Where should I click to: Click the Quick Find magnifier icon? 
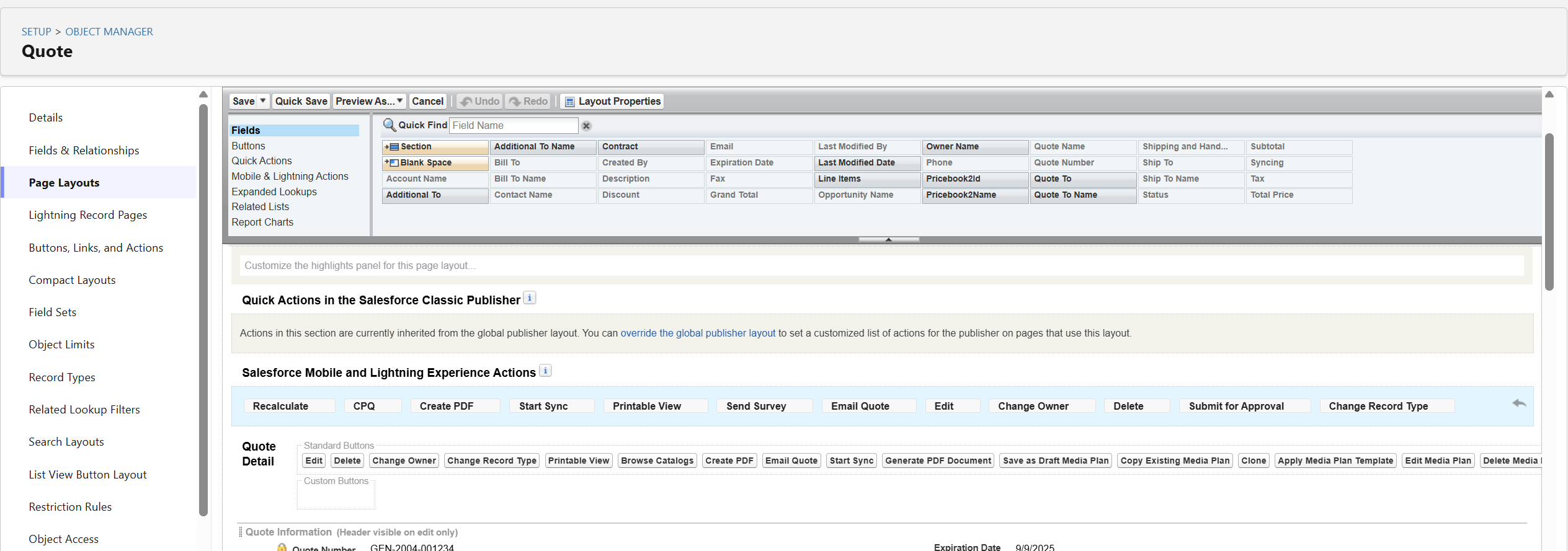click(389, 125)
